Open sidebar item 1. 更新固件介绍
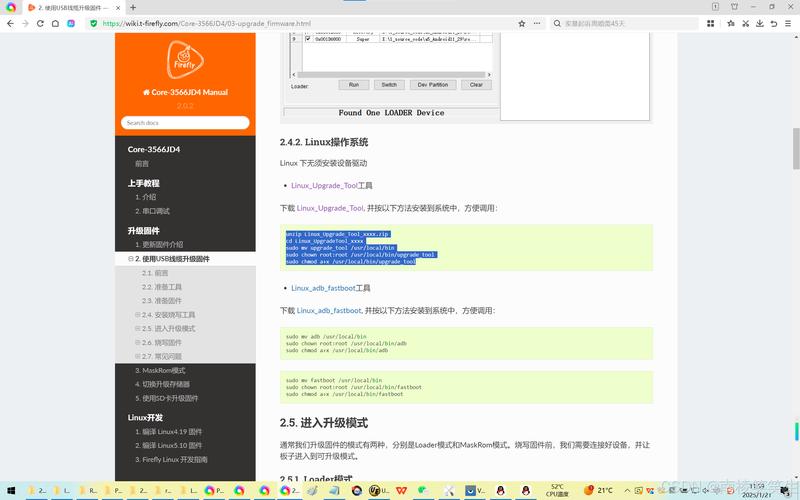Image resolution: width=800 pixels, height=500 pixels. (x=159, y=244)
